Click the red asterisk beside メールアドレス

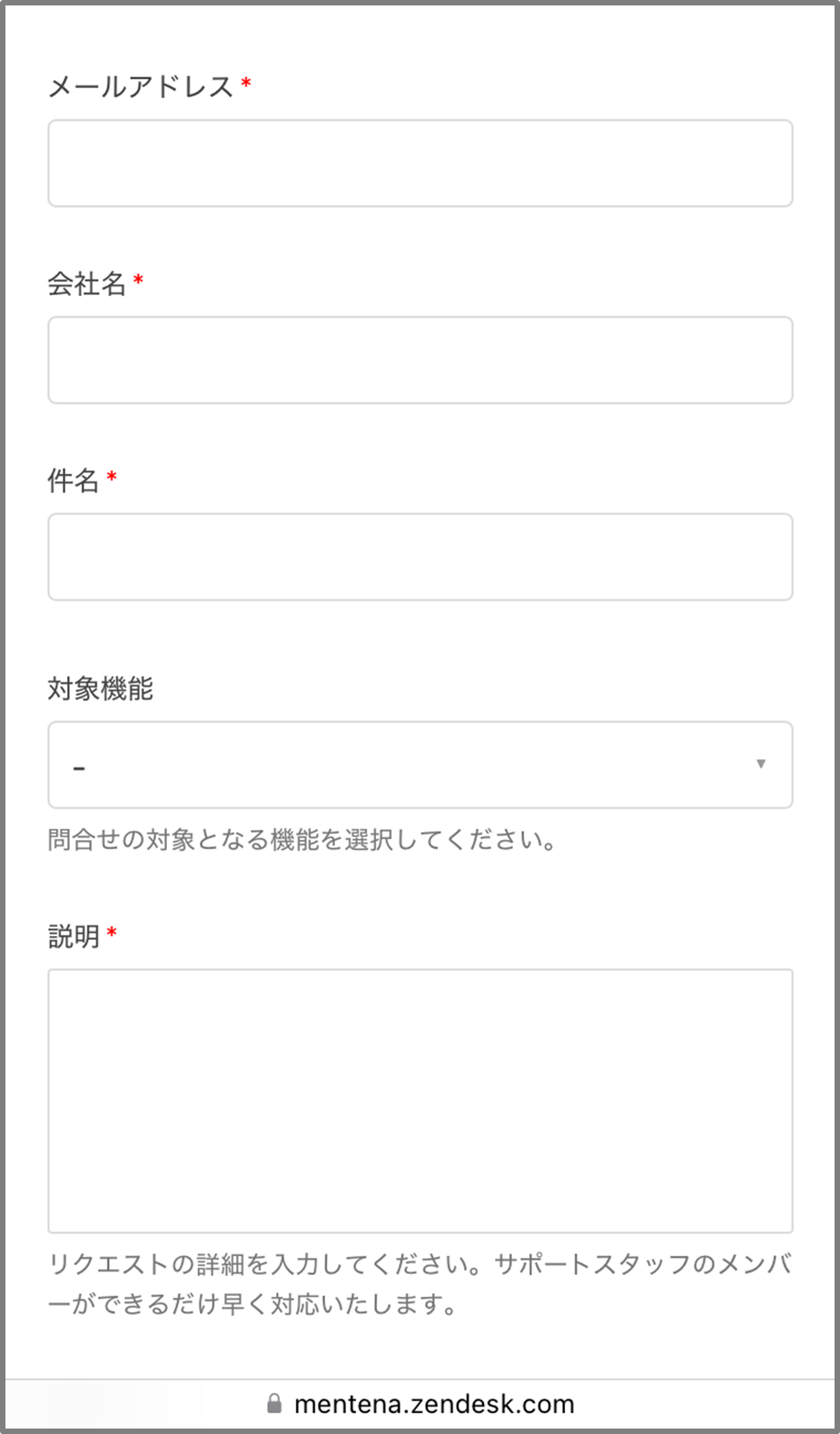[245, 85]
